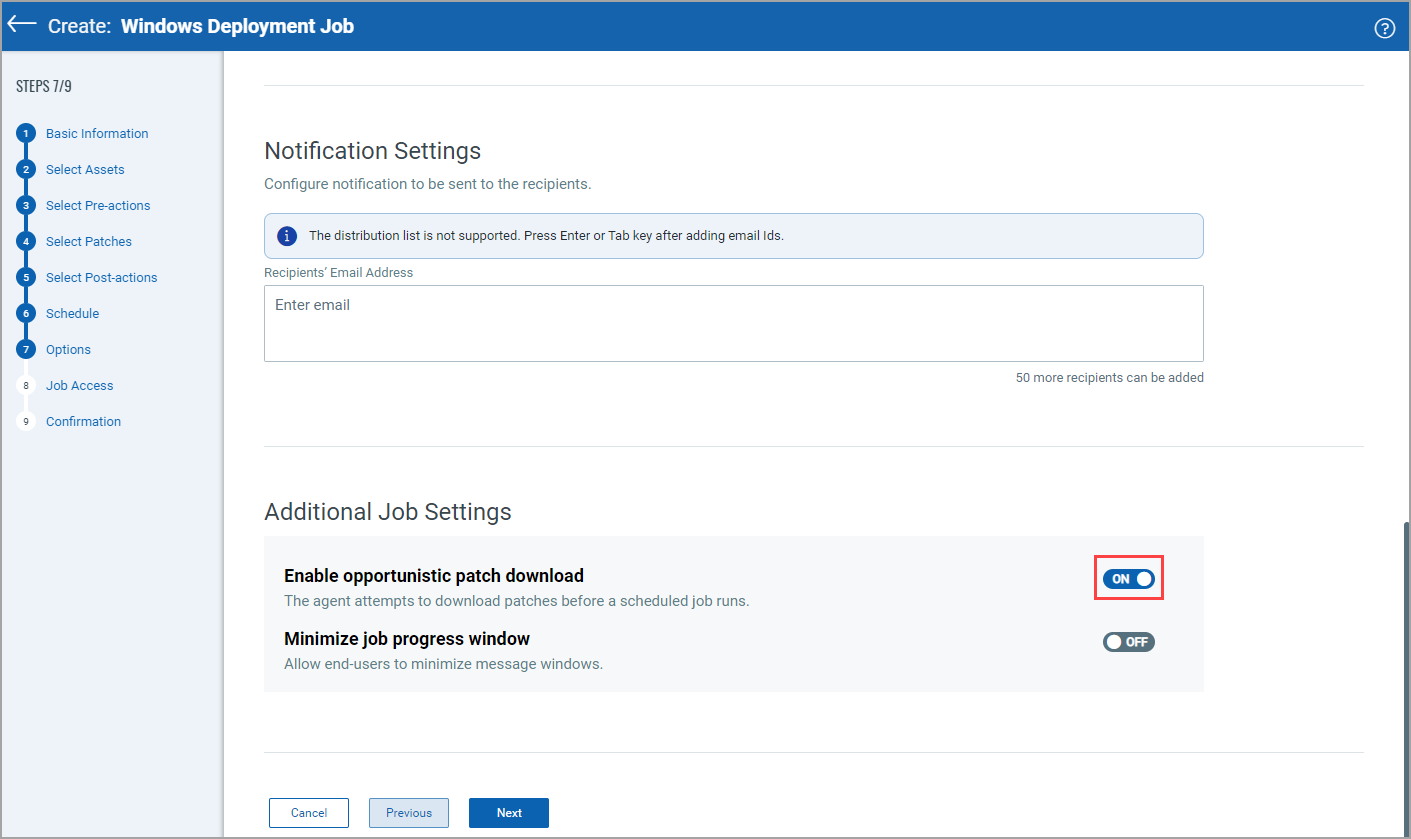Disable opportunistic patch download toggle
Screen dimensions: 1411x839
1128,579
